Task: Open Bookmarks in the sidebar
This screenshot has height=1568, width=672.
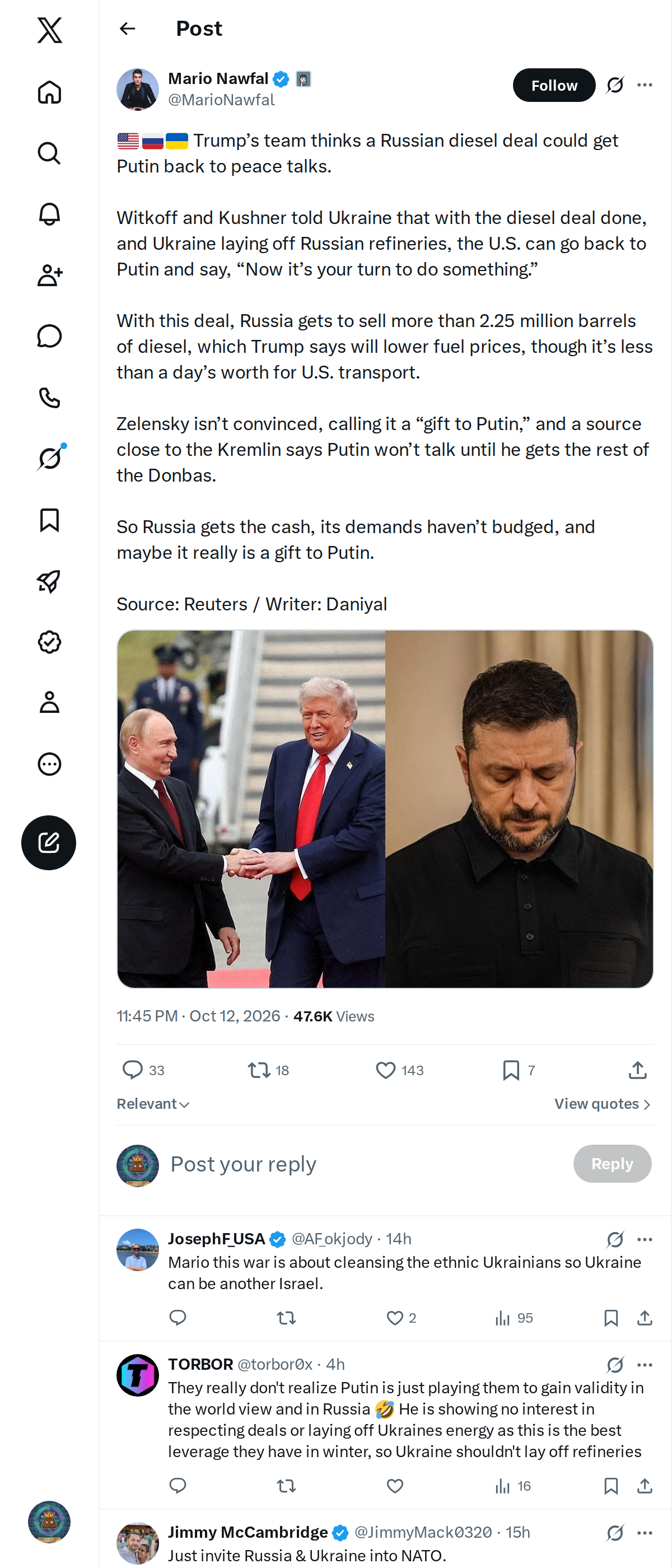Action: (49, 520)
